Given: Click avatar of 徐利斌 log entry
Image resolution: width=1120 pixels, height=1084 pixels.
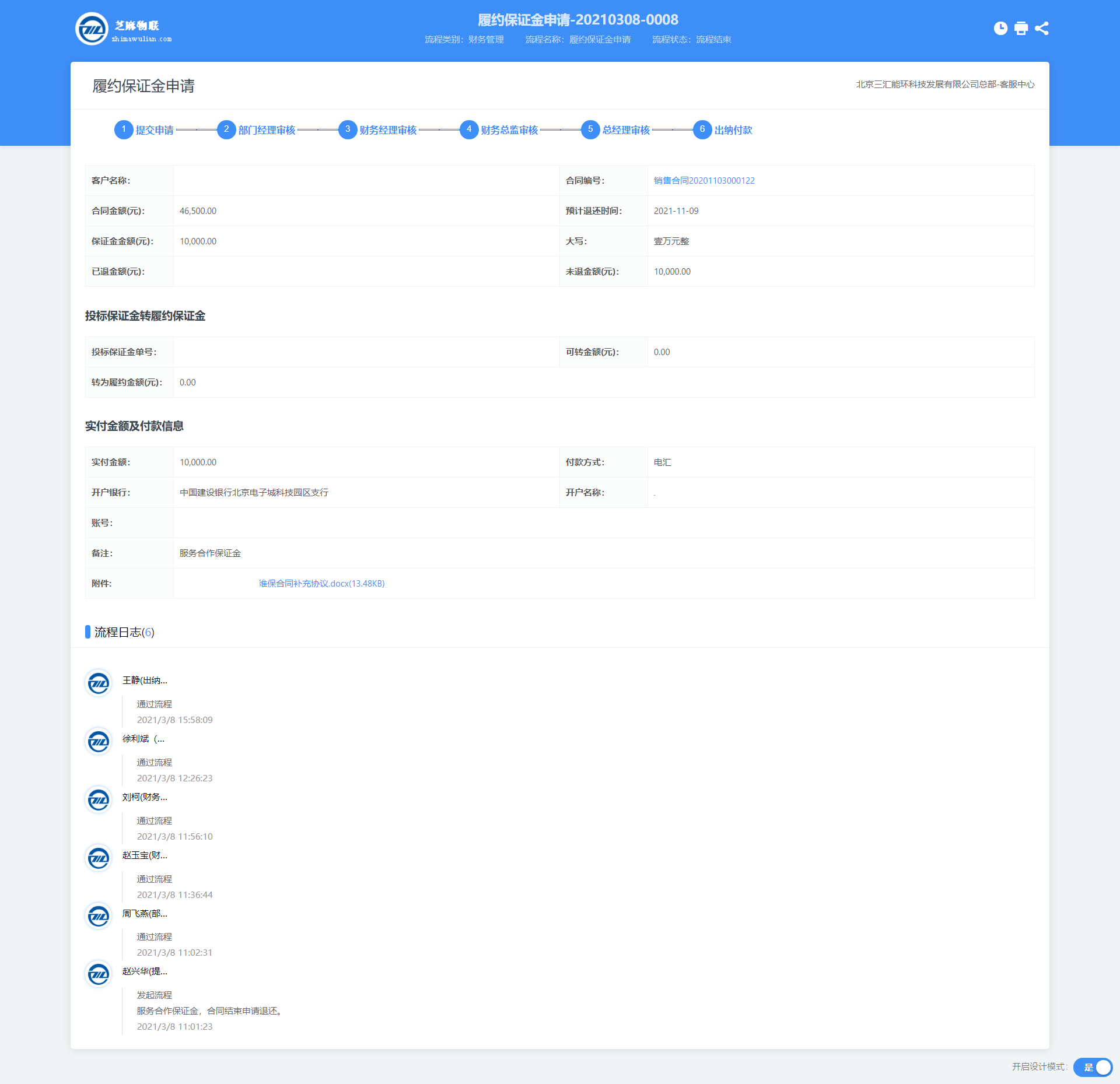Looking at the screenshot, I should point(99,741).
